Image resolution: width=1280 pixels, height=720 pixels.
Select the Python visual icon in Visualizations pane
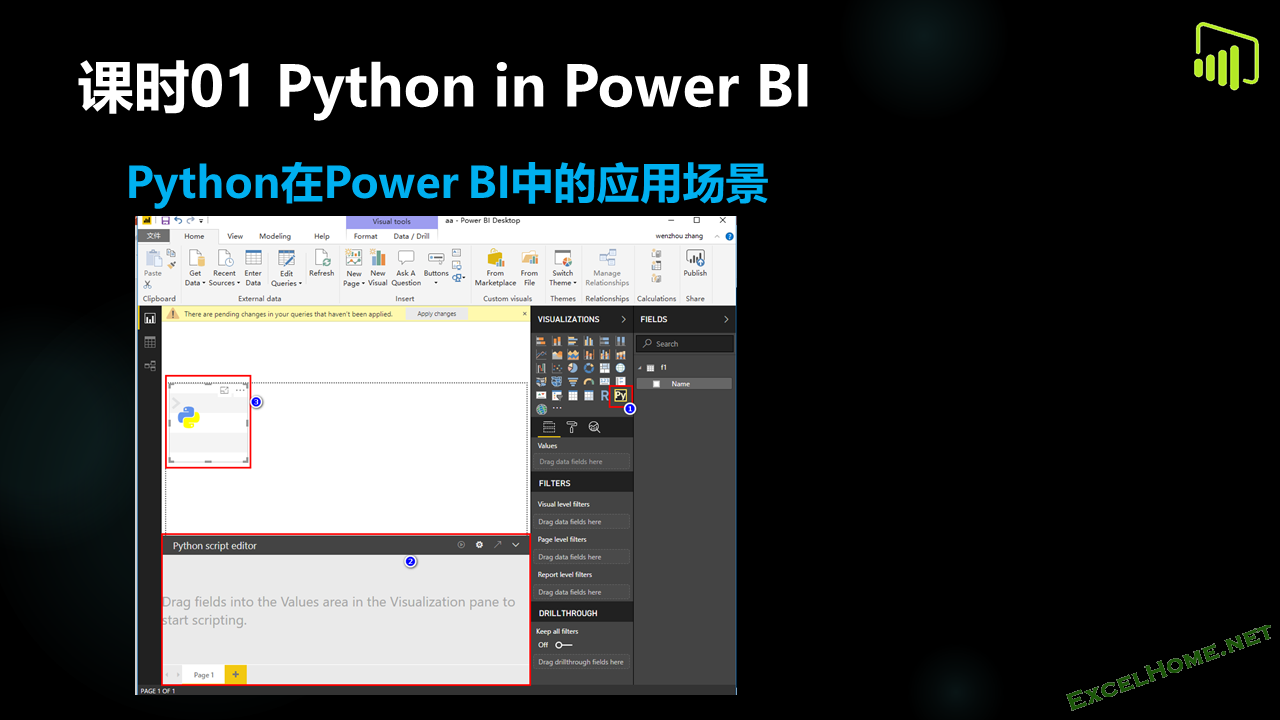click(x=621, y=396)
